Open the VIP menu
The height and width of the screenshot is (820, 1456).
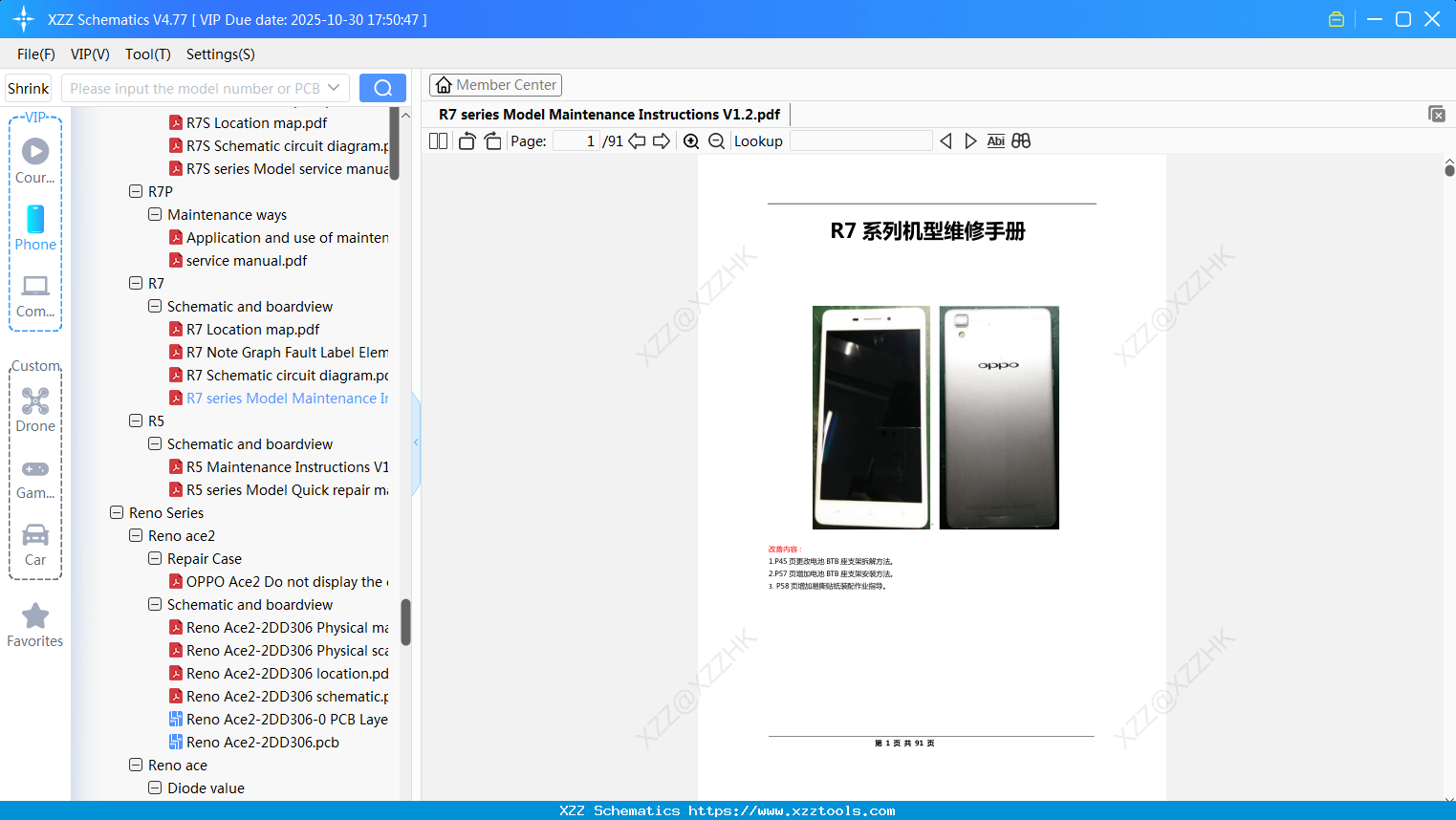90,54
